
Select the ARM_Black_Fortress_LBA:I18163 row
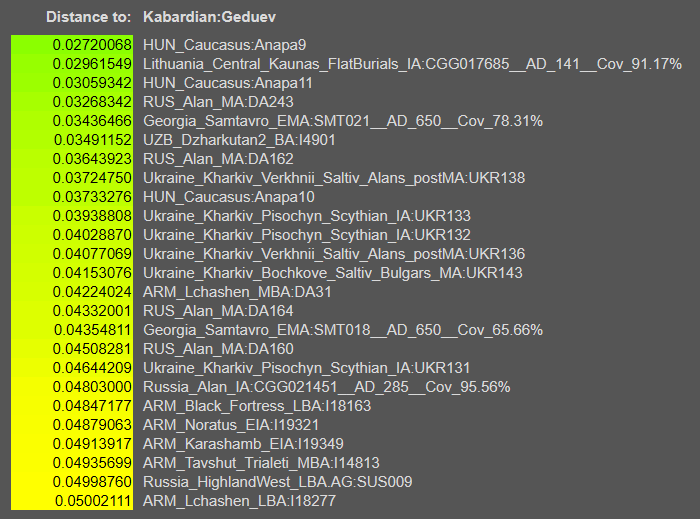click(x=257, y=406)
